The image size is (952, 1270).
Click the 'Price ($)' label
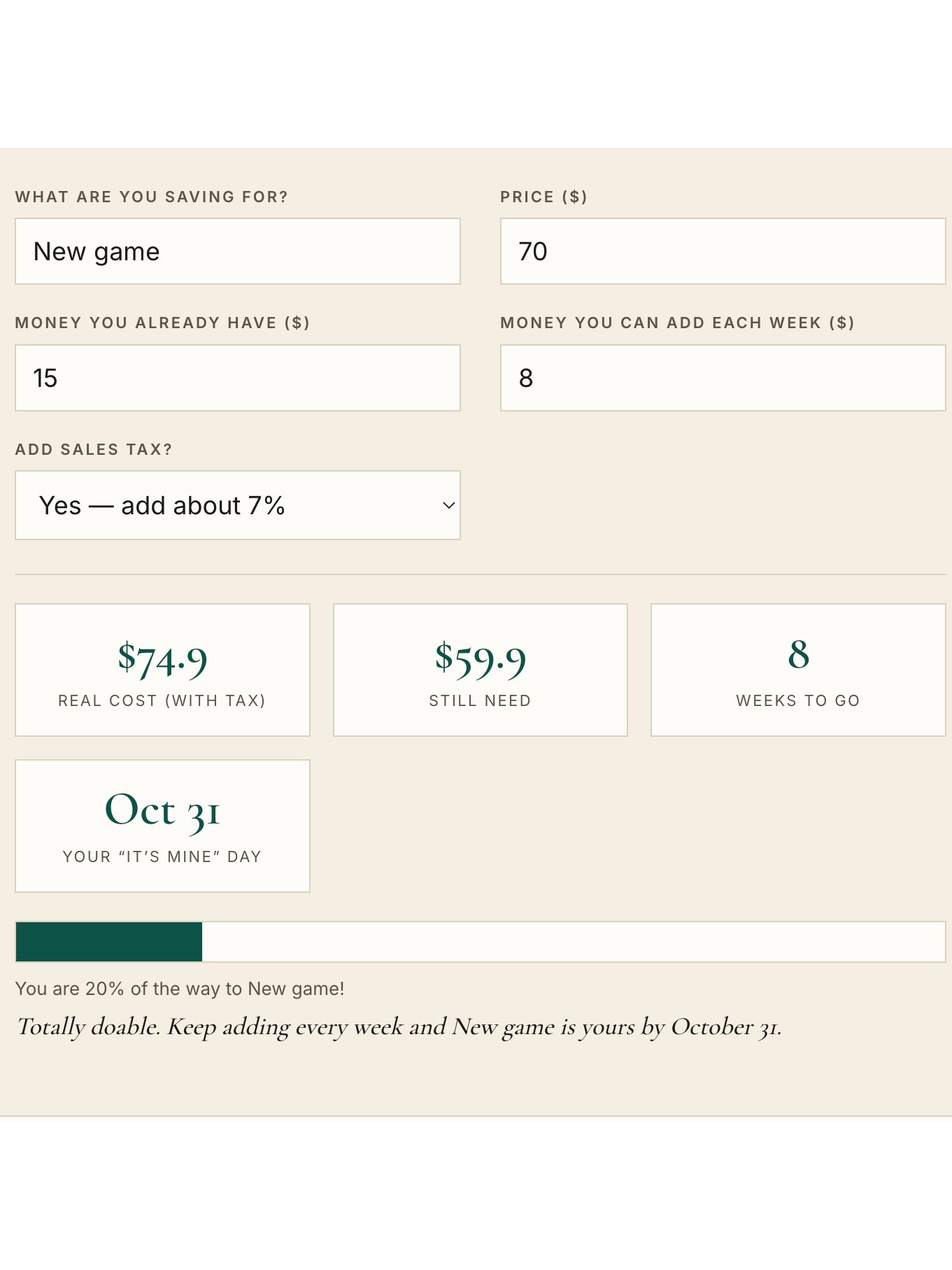click(x=544, y=197)
